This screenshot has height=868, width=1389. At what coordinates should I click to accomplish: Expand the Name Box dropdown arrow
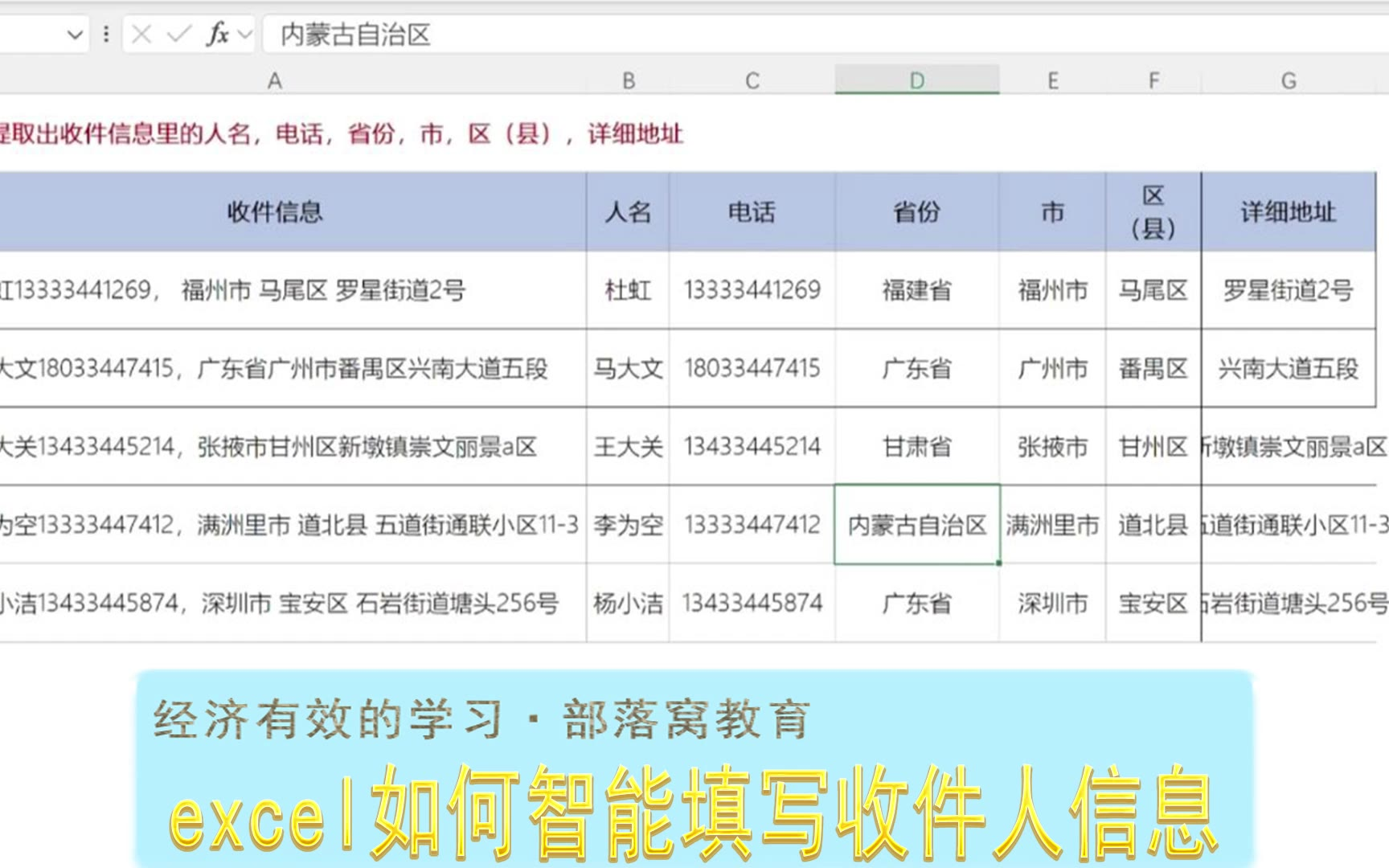click(75, 35)
